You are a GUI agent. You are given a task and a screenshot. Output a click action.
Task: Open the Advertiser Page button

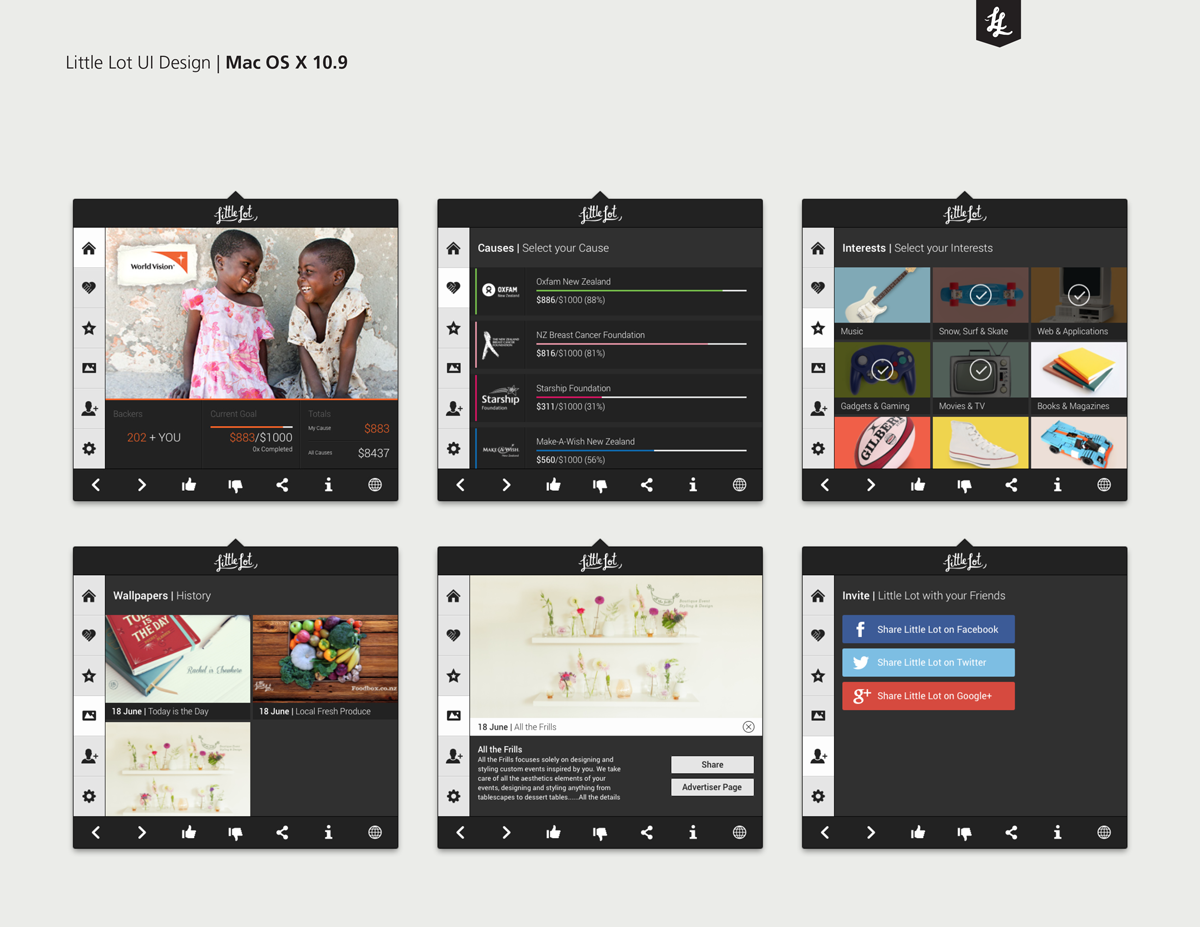712,787
